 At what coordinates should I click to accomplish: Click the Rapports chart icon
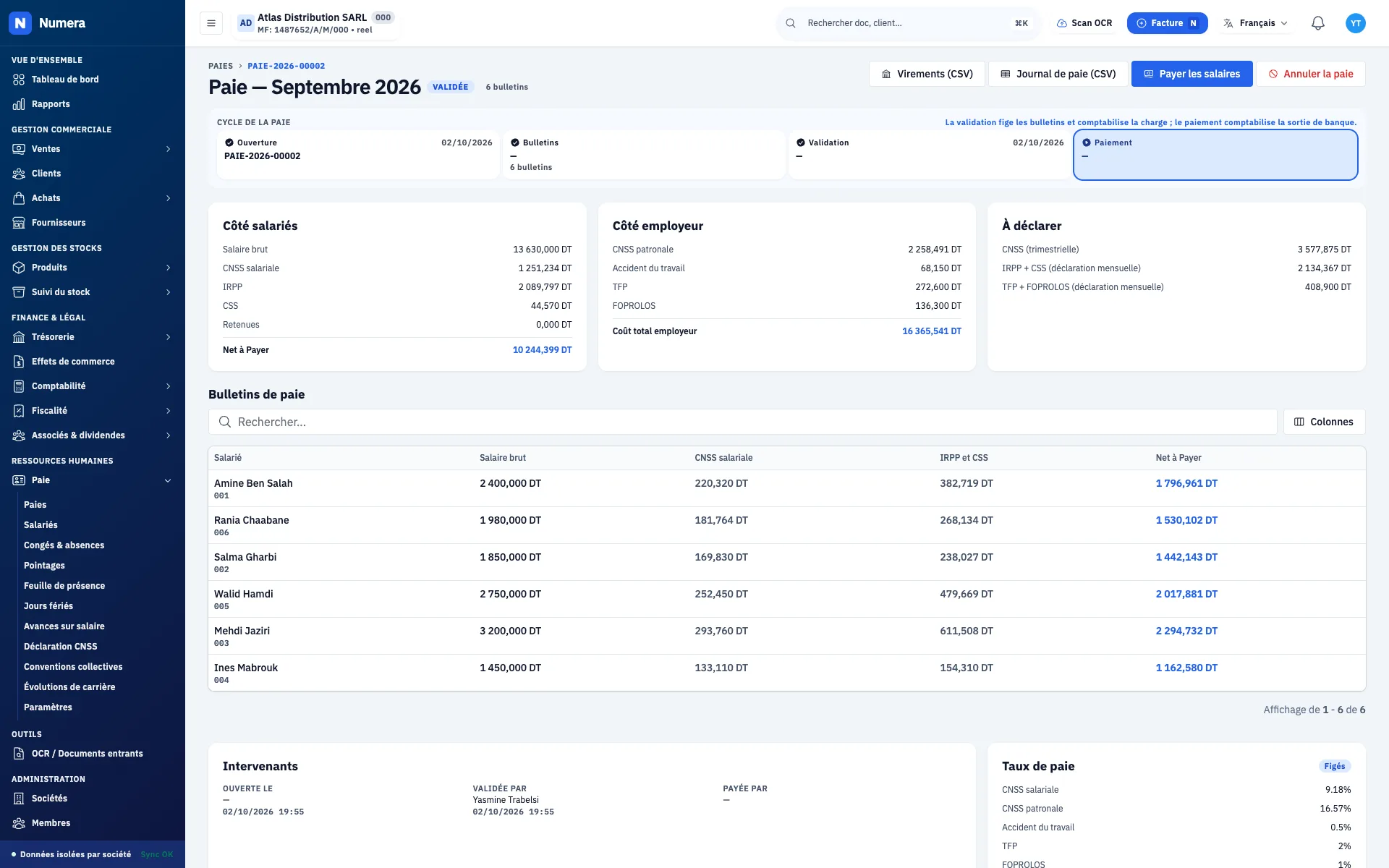tap(19, 104)
